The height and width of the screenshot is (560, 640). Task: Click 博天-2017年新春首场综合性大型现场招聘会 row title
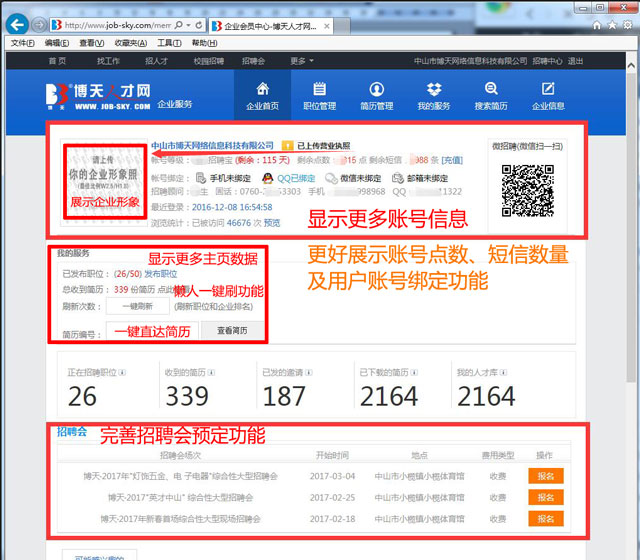tap(180, 519)
